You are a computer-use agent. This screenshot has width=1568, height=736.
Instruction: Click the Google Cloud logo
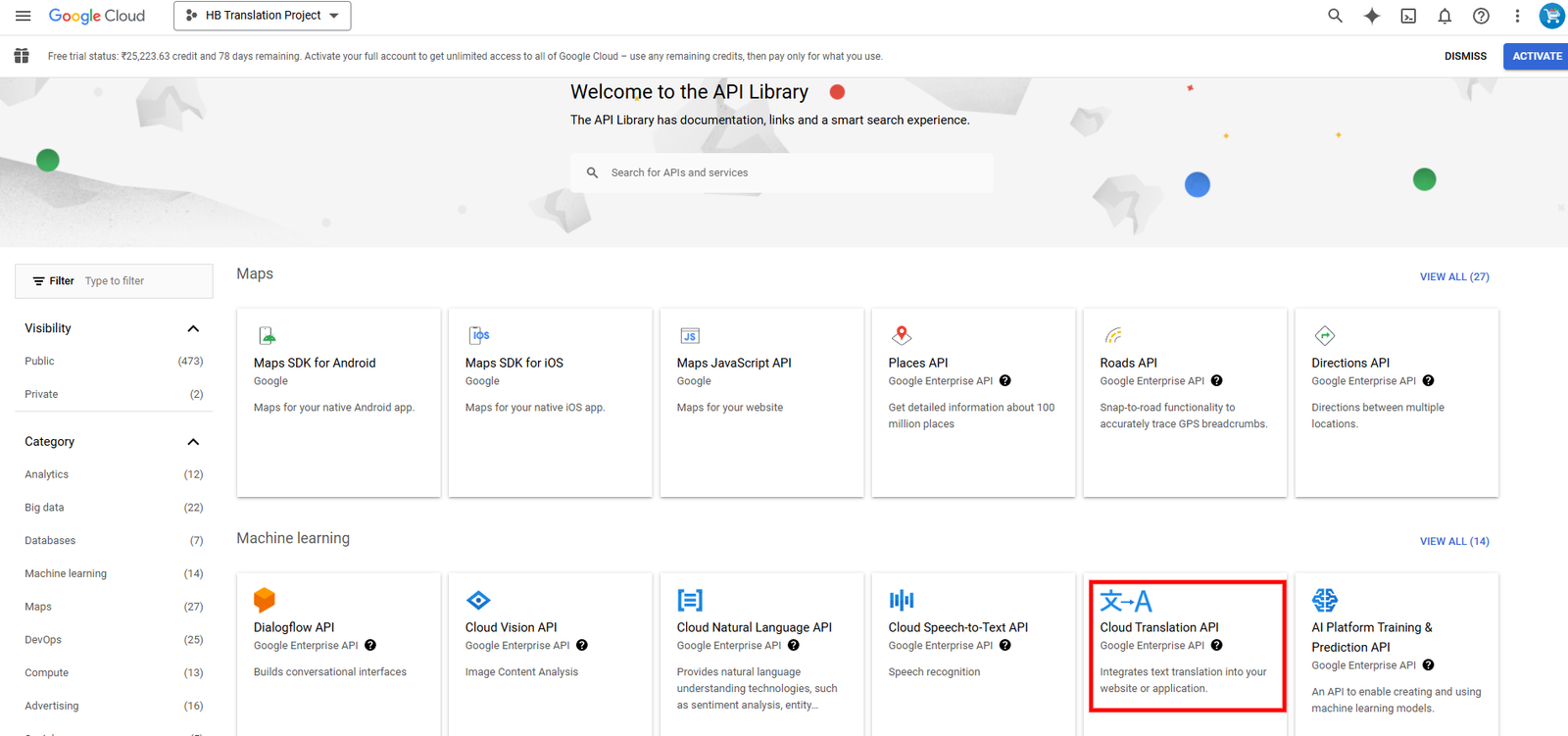point(97,16)
